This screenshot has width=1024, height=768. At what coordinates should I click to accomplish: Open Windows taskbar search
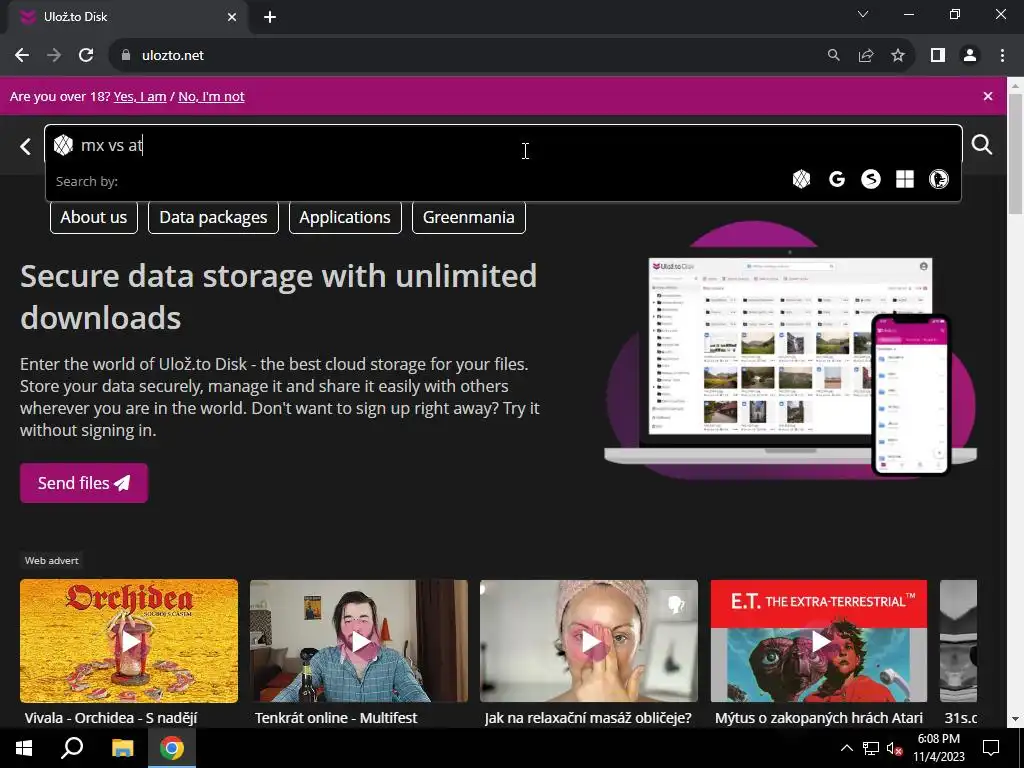click(72, 748)
